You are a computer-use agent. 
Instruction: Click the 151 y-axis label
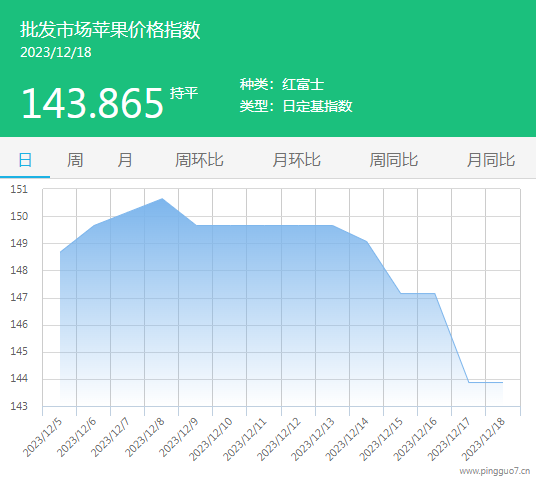[x=19, y=189]
